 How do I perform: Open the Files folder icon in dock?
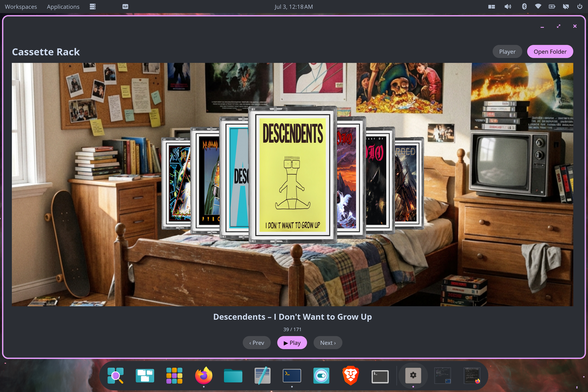click(233, 375)
